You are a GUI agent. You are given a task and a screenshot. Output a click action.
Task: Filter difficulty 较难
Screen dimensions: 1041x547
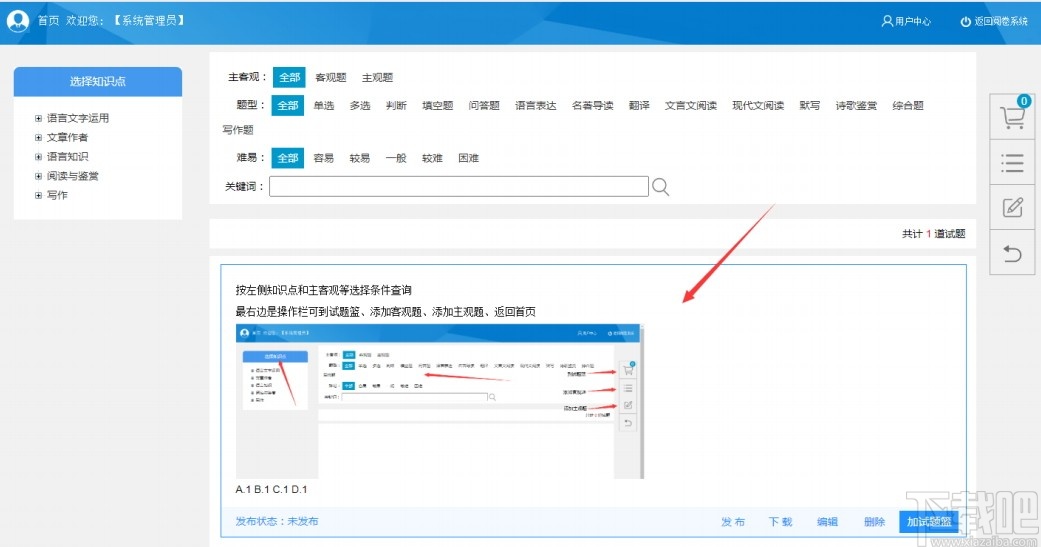click(x=432, y=158)
